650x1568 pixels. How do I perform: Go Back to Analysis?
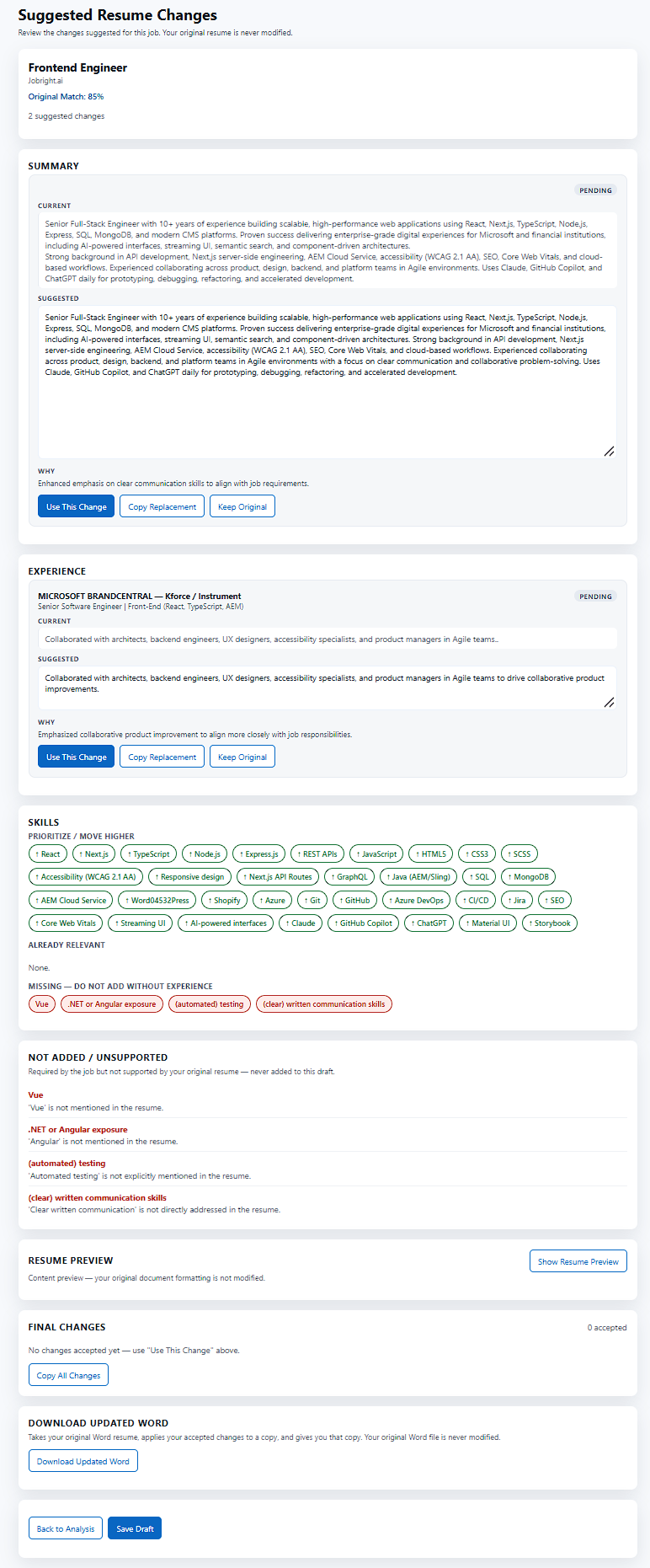click(x=66, y=1528)
